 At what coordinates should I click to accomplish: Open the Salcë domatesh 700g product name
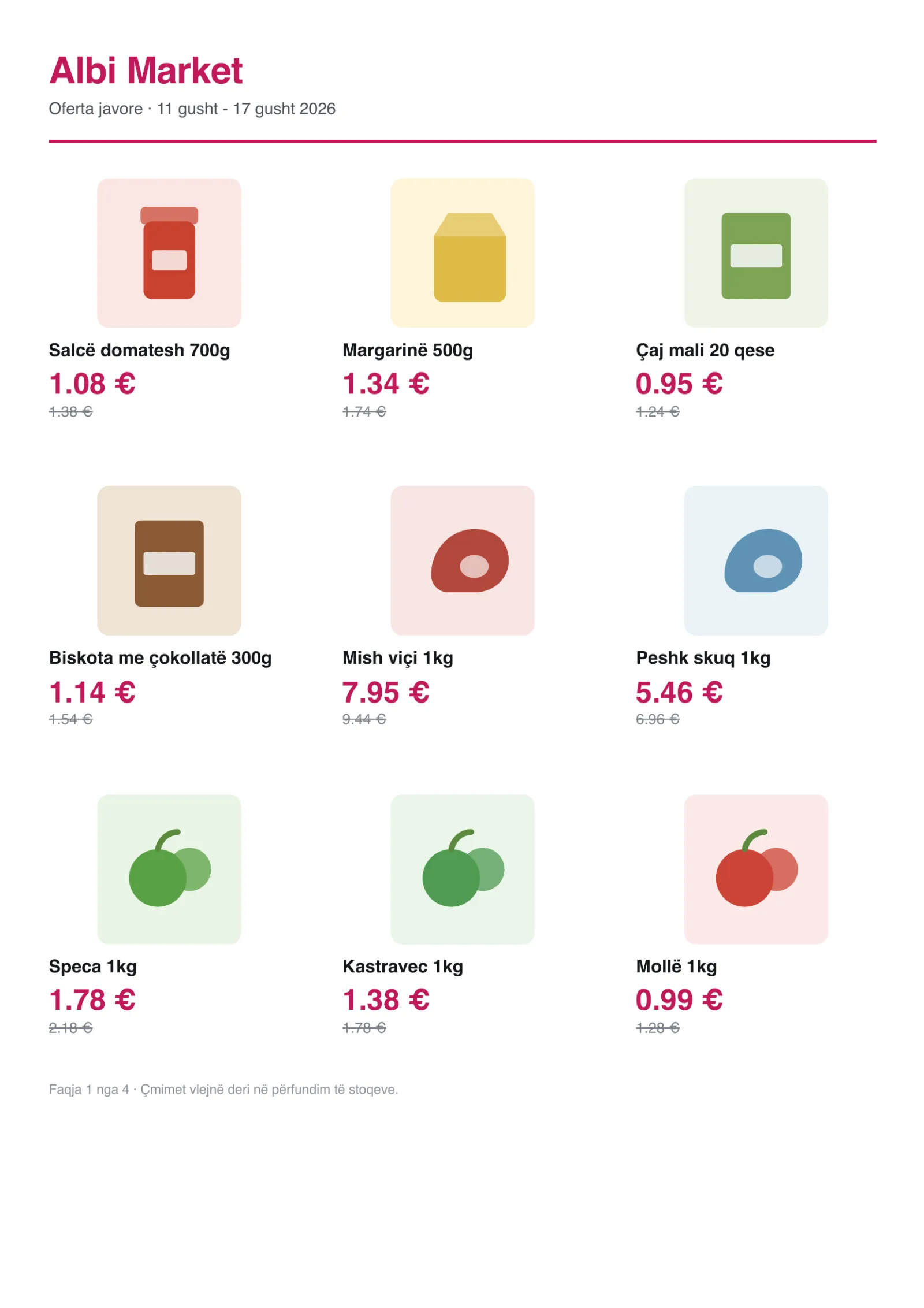pos(139,350)
